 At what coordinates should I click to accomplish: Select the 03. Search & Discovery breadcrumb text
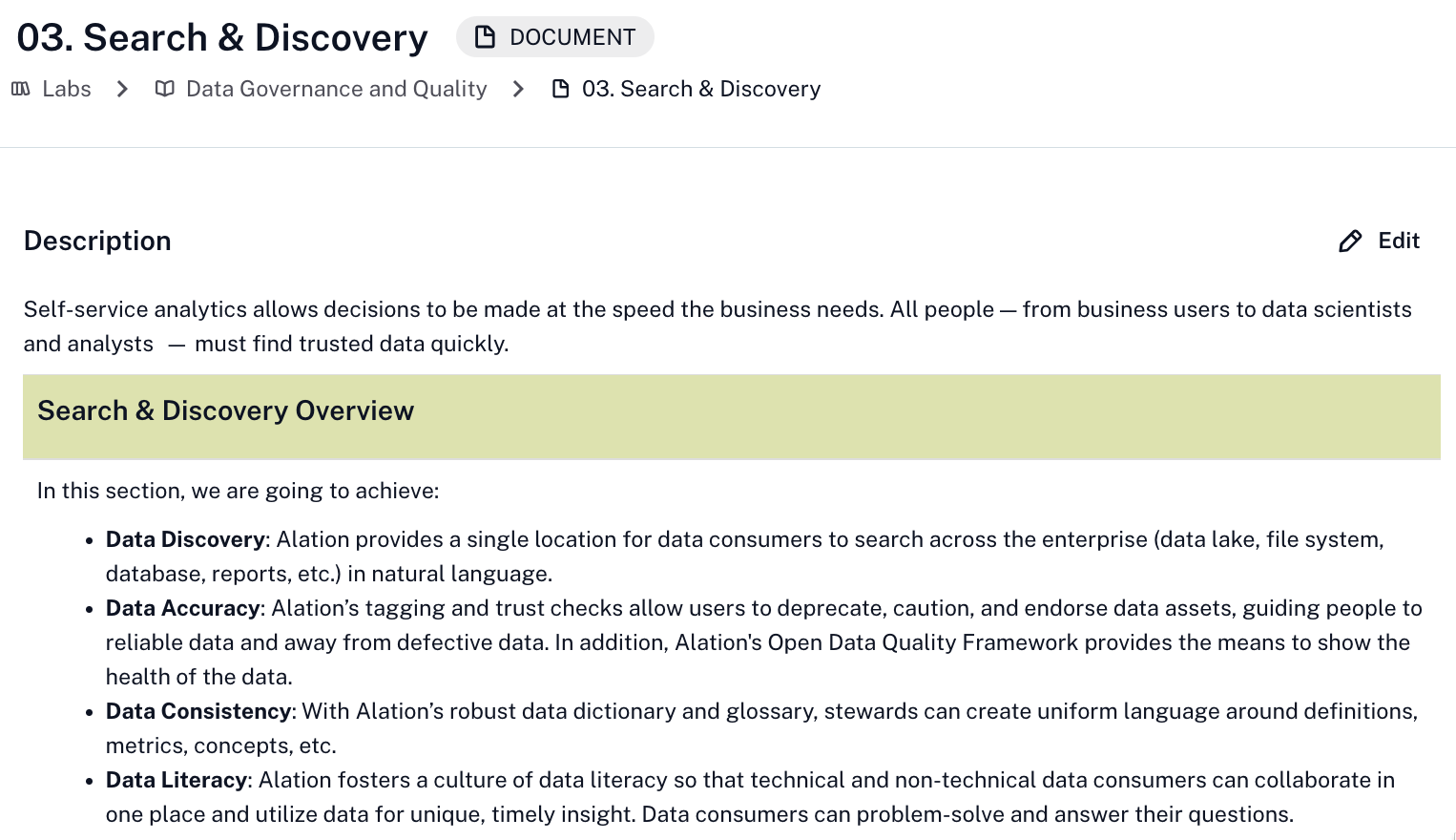[x=700, y=89]
